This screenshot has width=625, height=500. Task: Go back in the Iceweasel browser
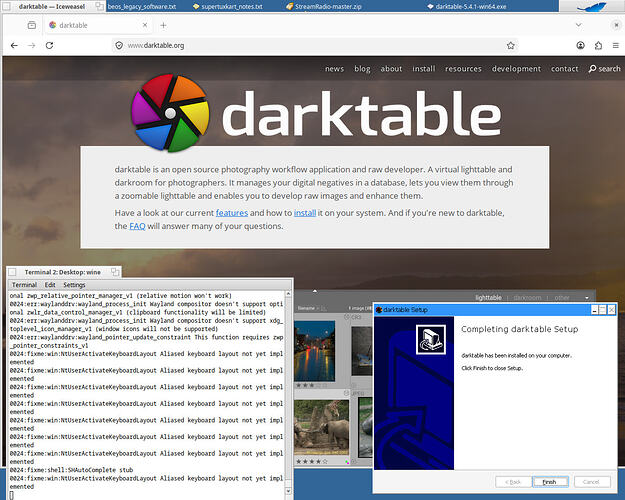(14, 45)
